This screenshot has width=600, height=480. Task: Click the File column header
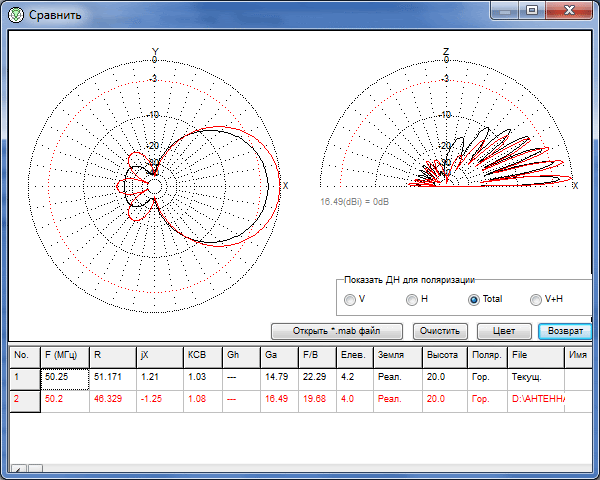[536, 357]
